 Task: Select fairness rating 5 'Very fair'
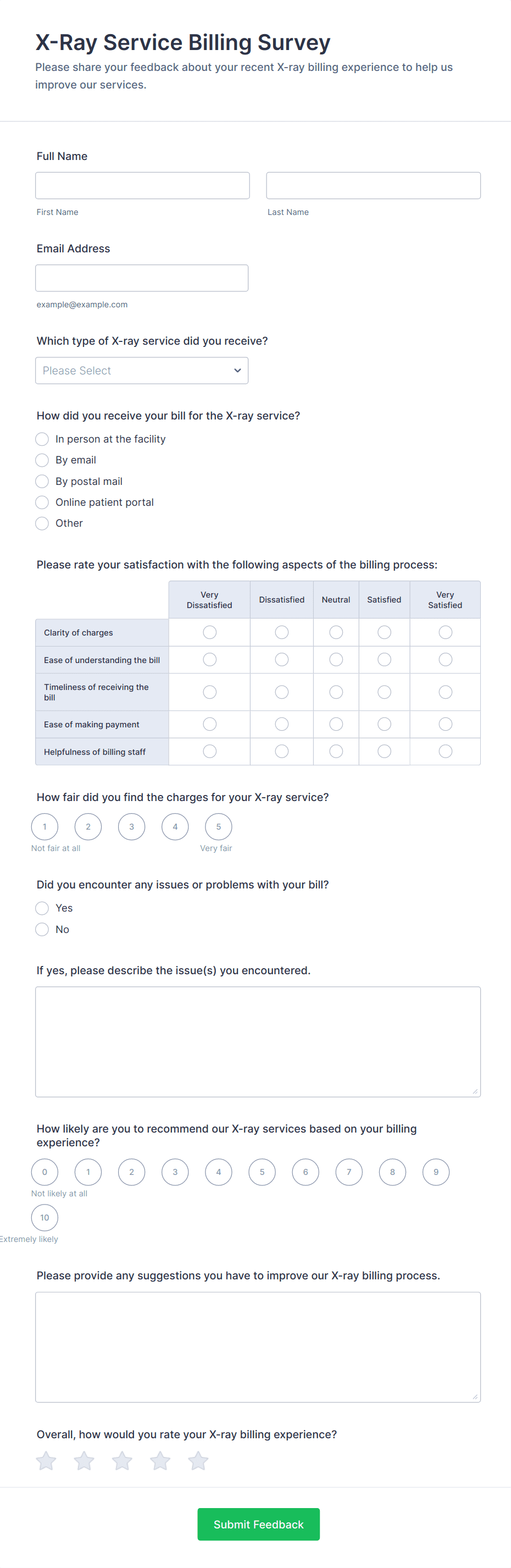(x=218, y=827)
